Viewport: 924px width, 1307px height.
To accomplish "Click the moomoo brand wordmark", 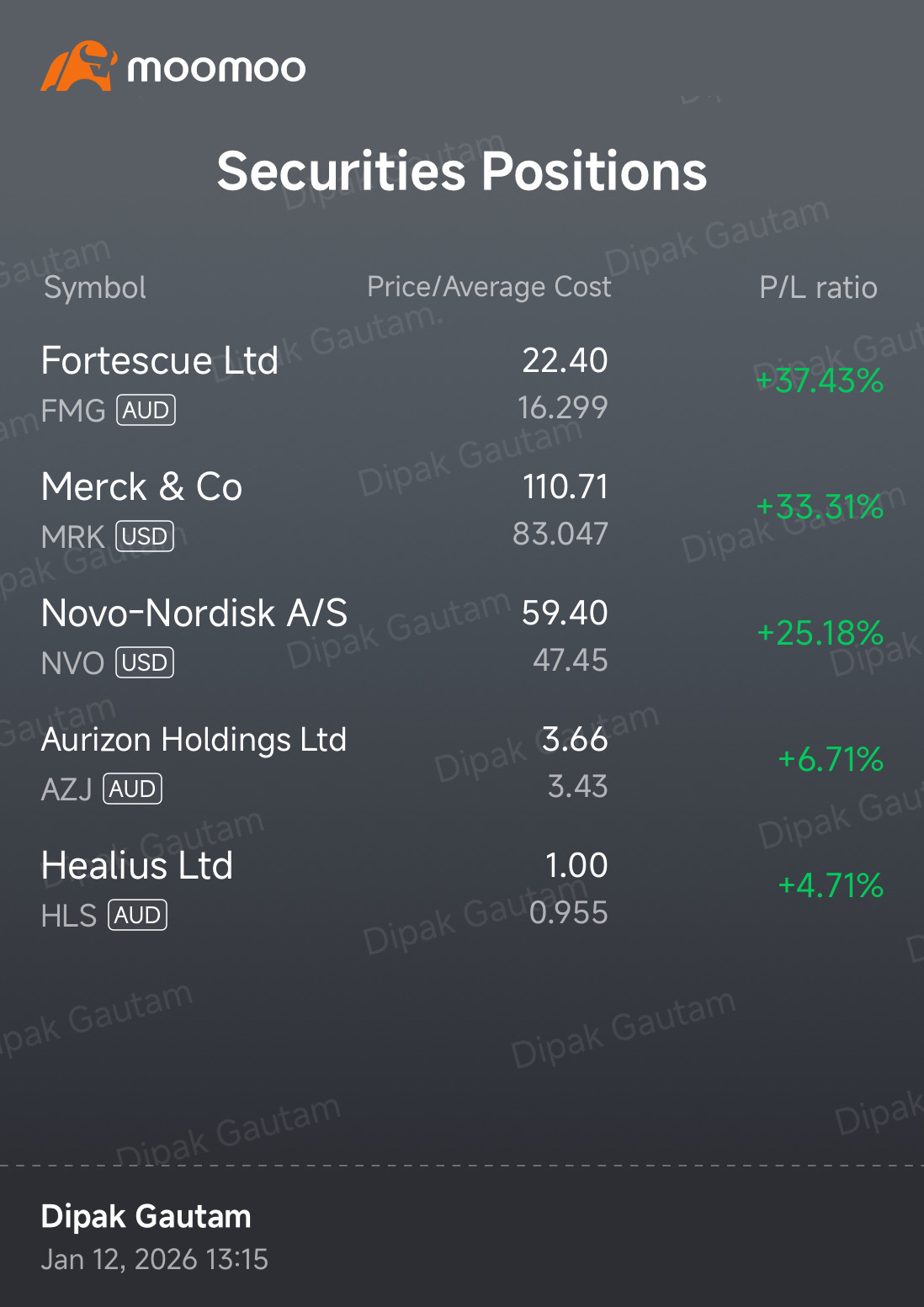I will pyautogui.click(x=216, y=68).
